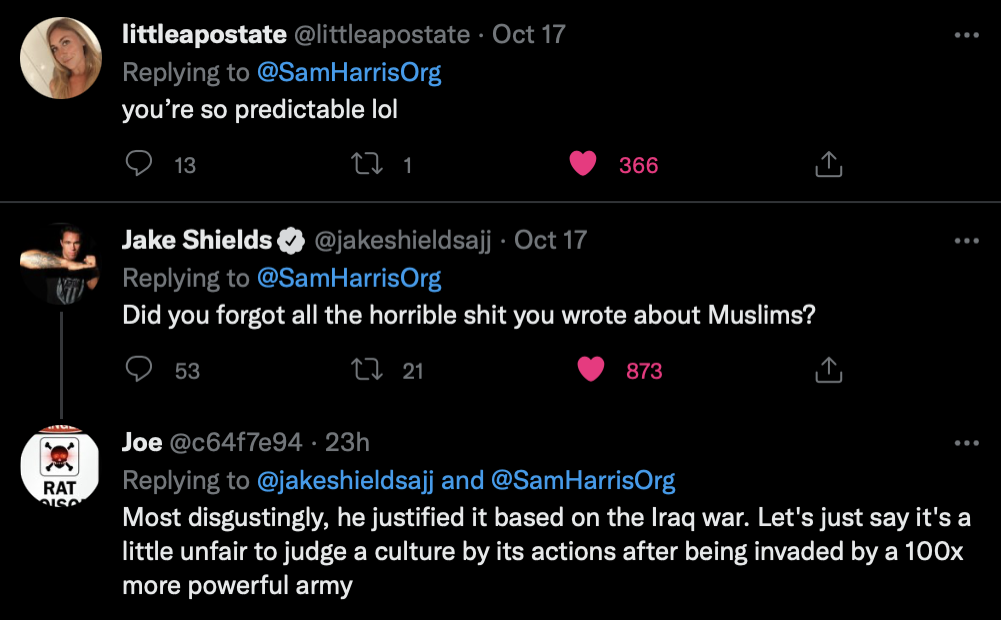Open Jake Shields' profile avatar
Image resolution: width=1001 pixels, height=620 pixels.
[x=61, y=262]
